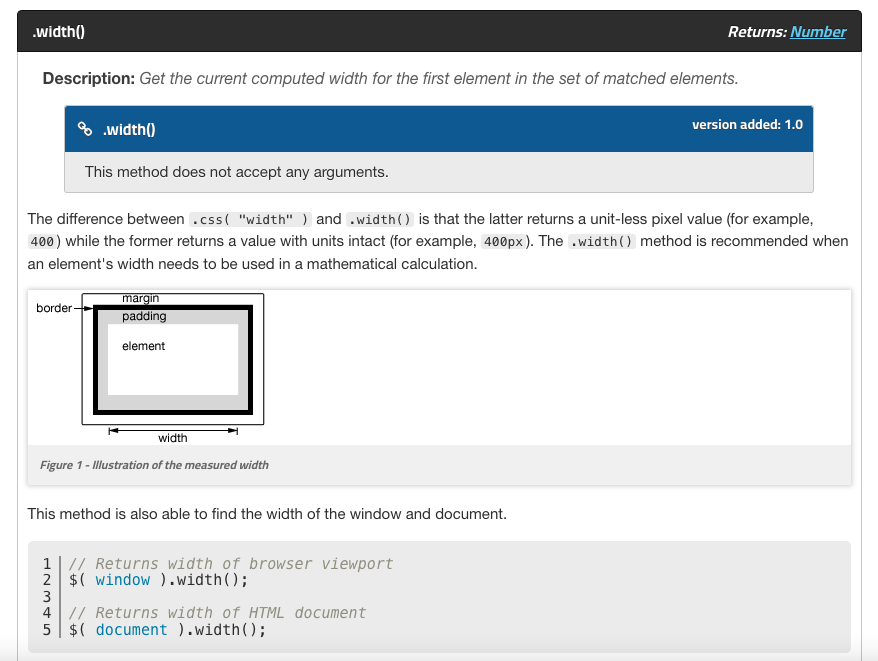Click the bold "Description:" label
This screenshot has height=661, width=878.
[88, 78]
